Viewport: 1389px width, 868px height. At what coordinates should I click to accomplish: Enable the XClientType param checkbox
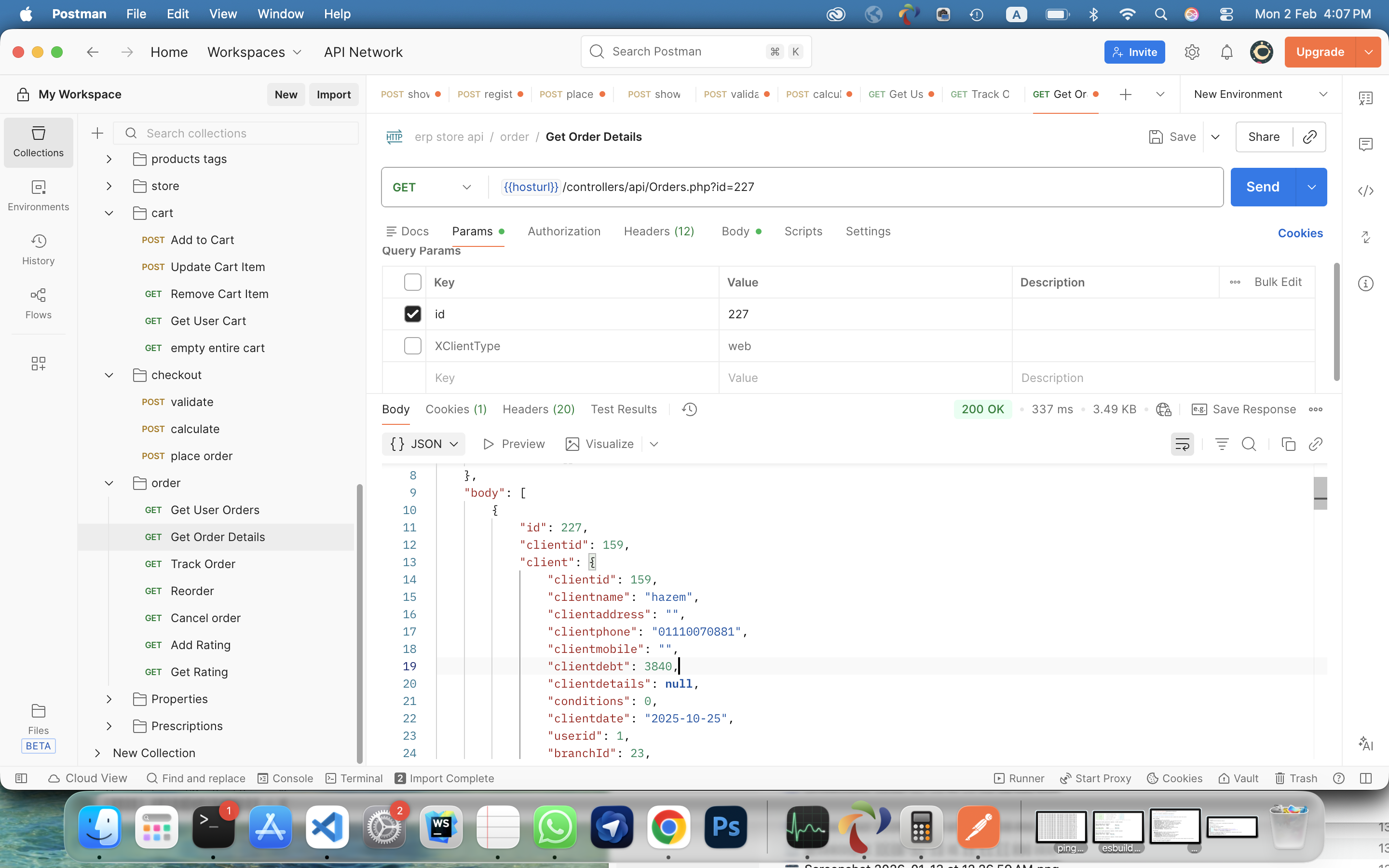[x=412, y=346]
